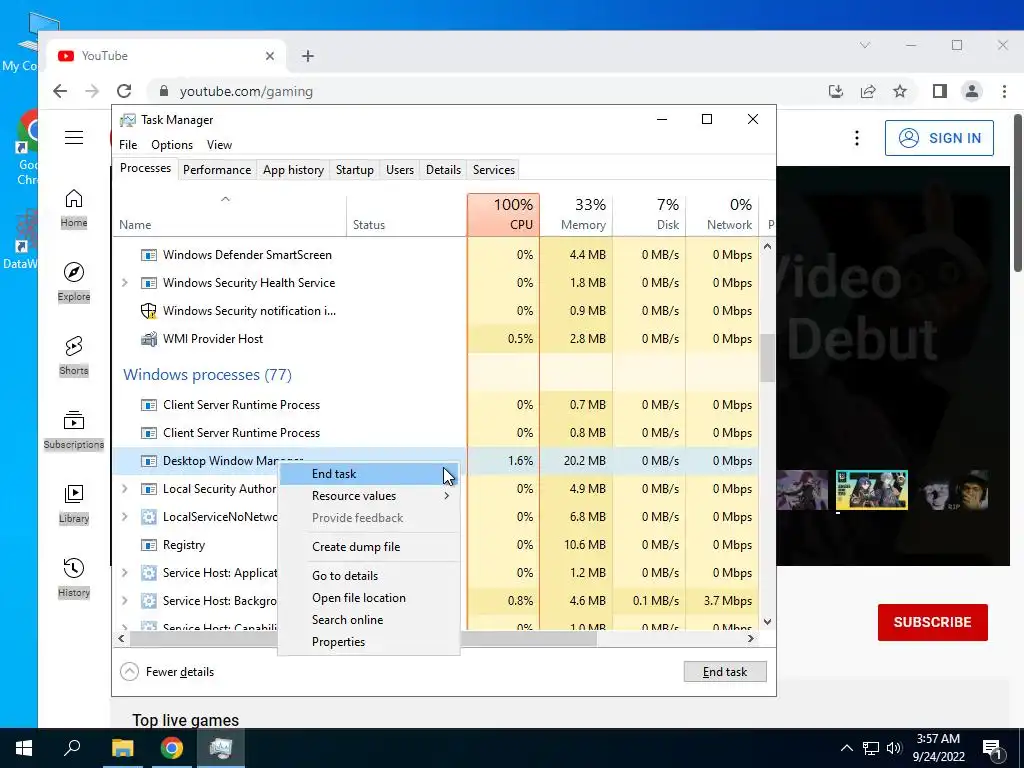Open YouTube Explore compass icon
This screenshot has width=1024, height=768.
point(74,272)
